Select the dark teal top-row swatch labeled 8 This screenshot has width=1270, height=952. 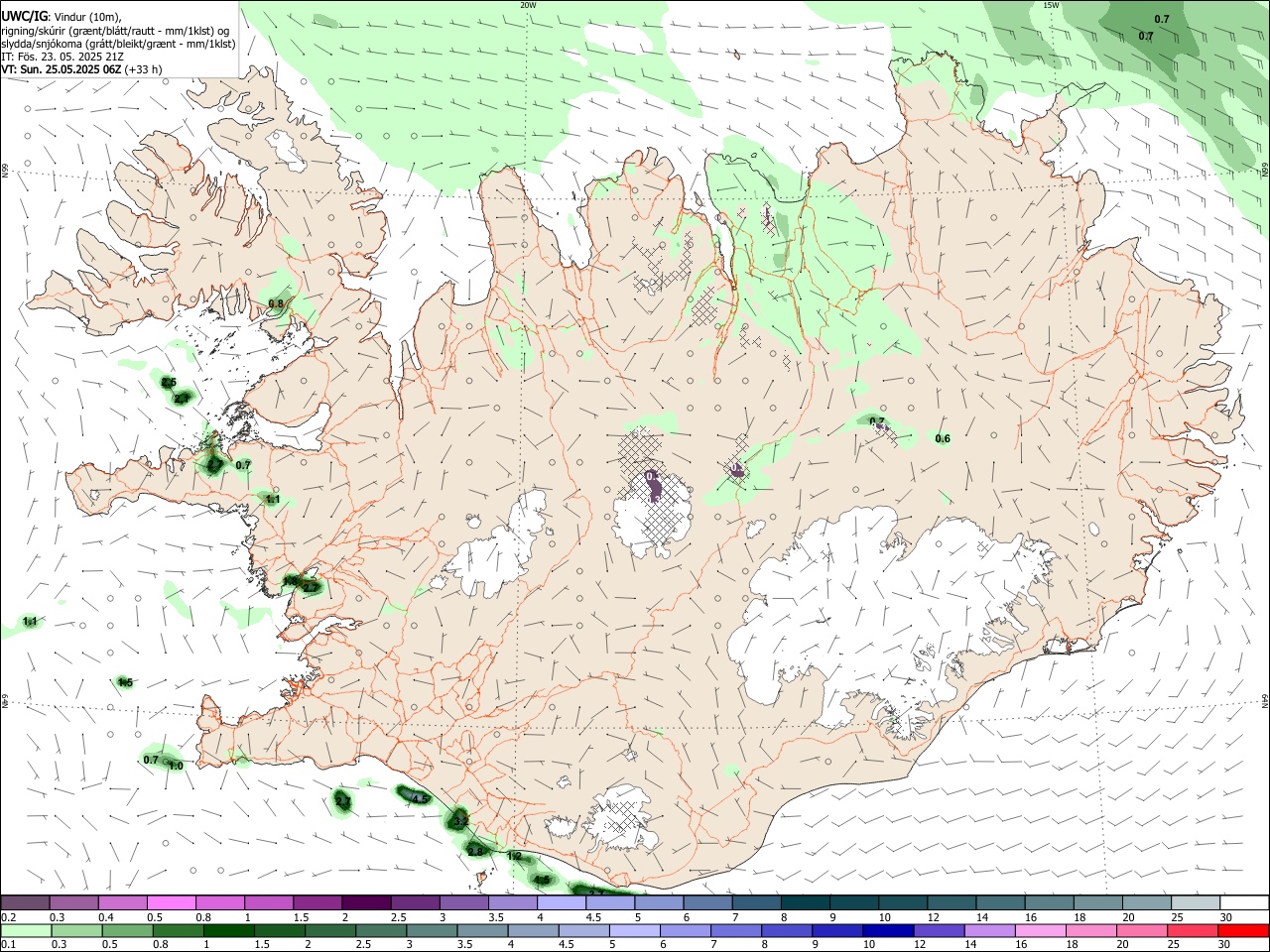click(805, 902)
